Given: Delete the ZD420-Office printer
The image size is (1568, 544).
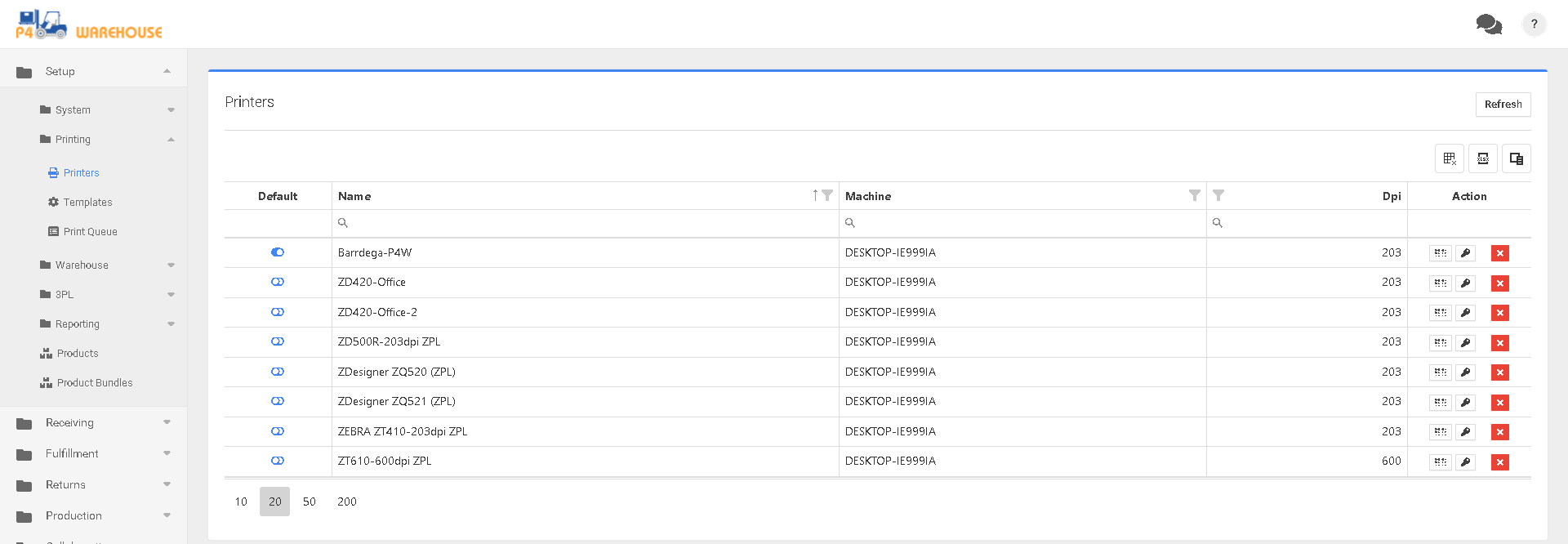Looking at the screenshot, I should (x=1499, y=283).
